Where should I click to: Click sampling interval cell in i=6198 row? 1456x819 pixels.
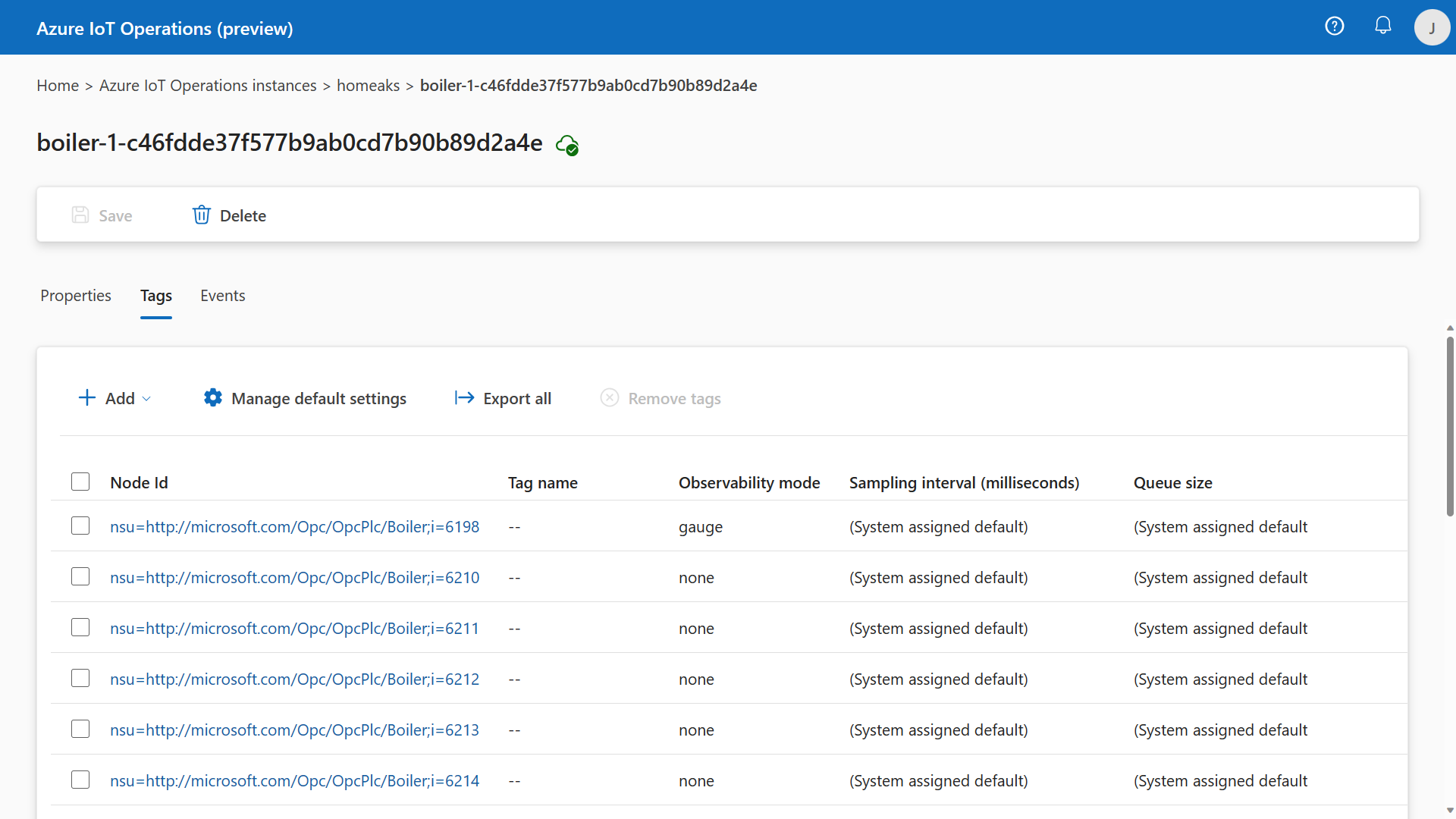pyautogui.click(x=939, y=527)
